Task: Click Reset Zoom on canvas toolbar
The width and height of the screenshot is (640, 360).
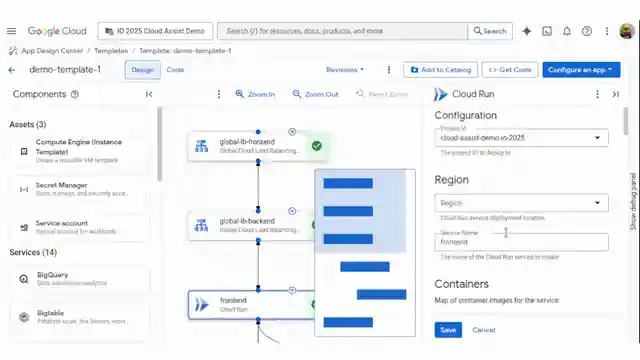Action: tap(382, 94)
